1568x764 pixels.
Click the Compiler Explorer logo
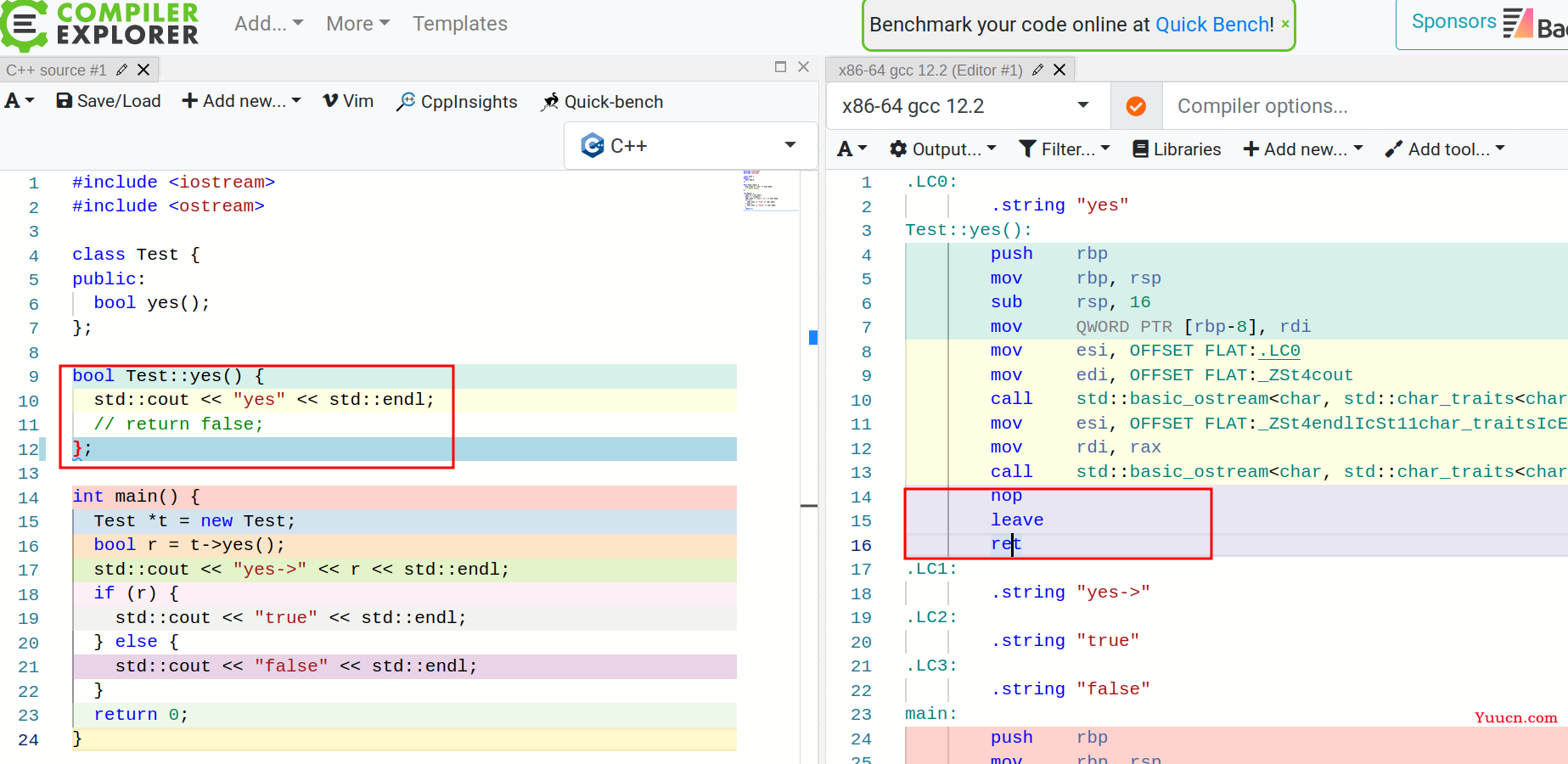(100, 24)
